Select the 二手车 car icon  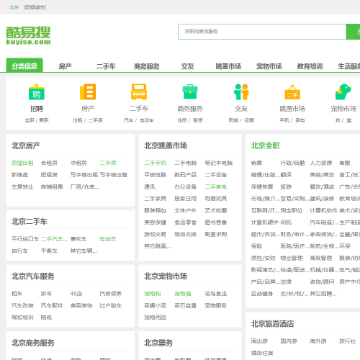[139, 92]
